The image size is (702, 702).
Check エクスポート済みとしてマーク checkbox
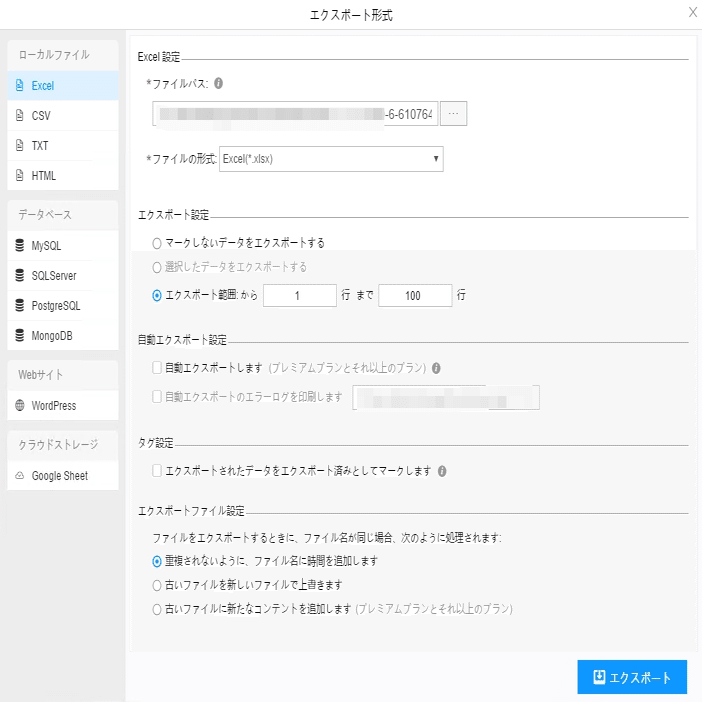[156, 471]
